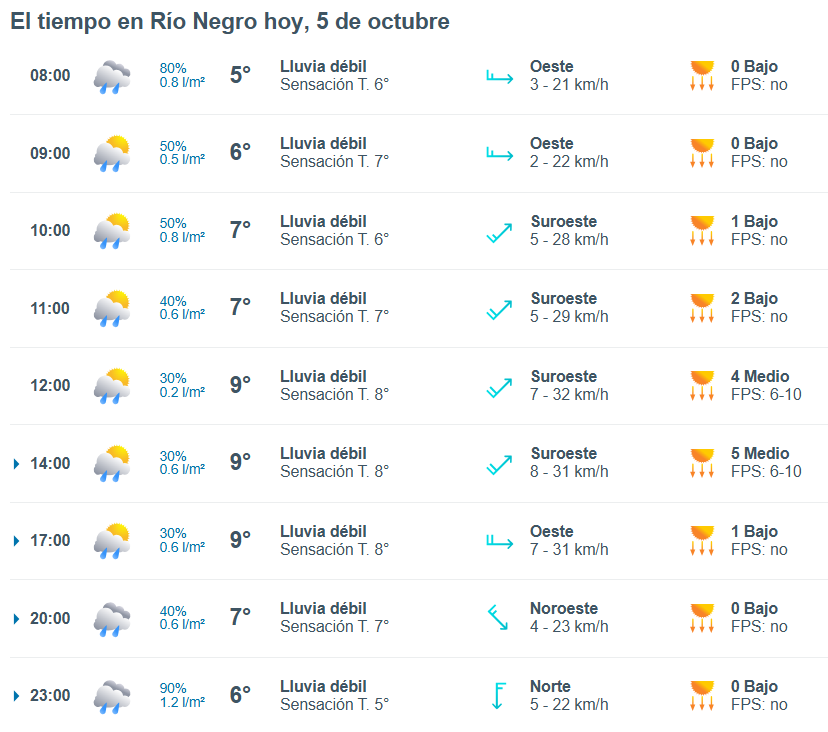Click the UV index icon at 14:00
The height and width of the screenshot is (732, 828).
tap(701, 463)
